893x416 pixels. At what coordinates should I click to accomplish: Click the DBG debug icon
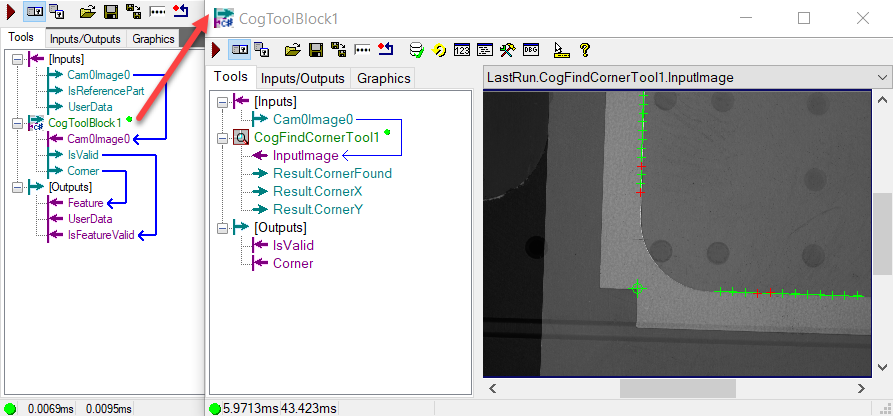530,50
